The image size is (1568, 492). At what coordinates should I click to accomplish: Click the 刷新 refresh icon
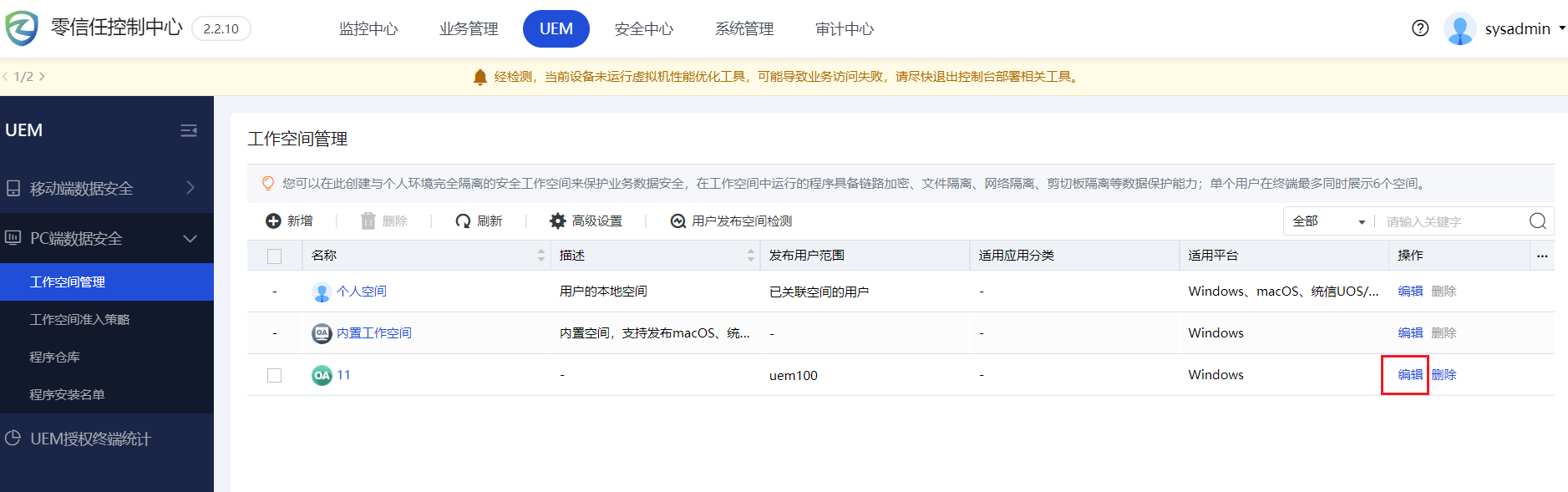463,221
